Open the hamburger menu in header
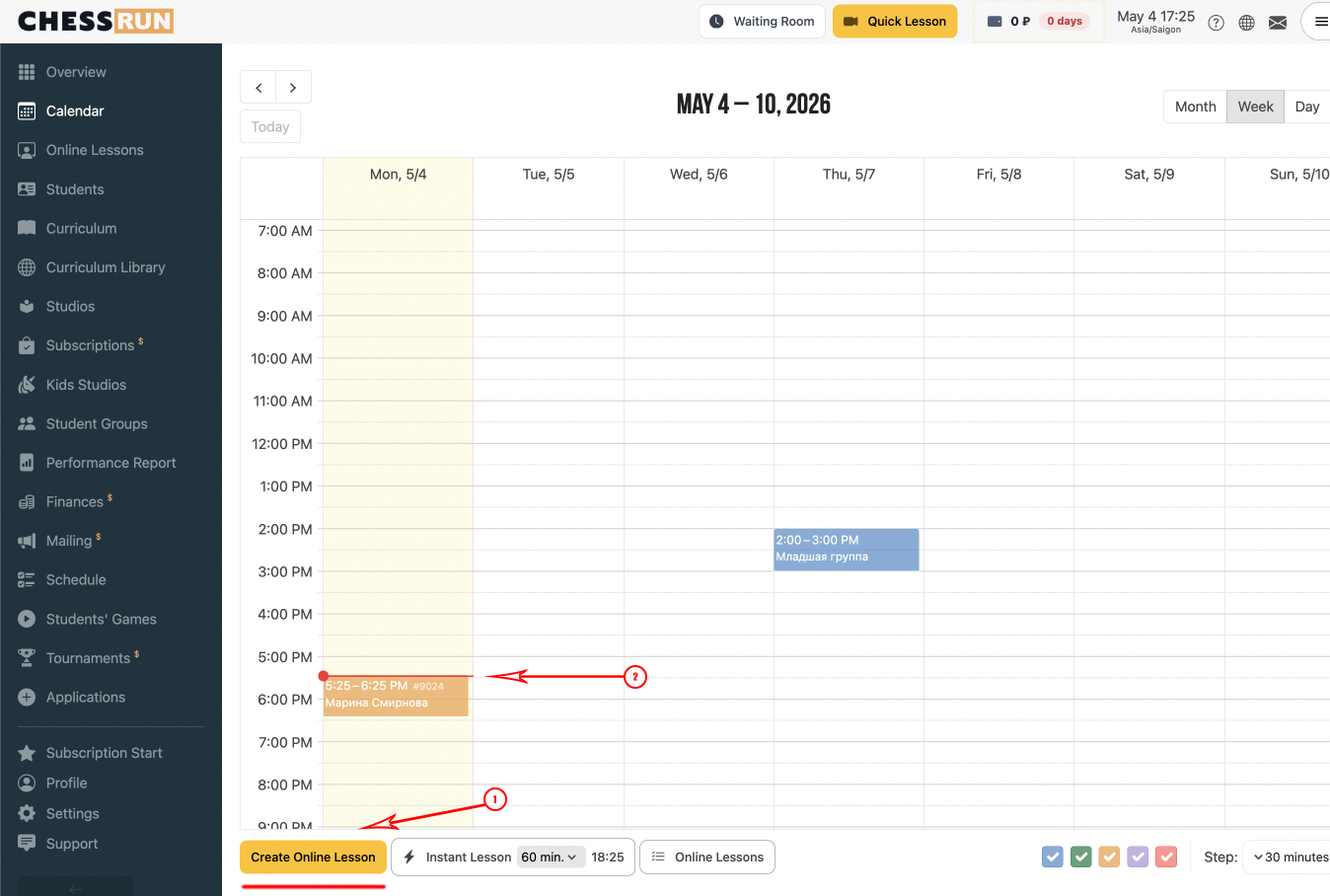This screenshot has width=1330, height=896. click(1321, 22)
